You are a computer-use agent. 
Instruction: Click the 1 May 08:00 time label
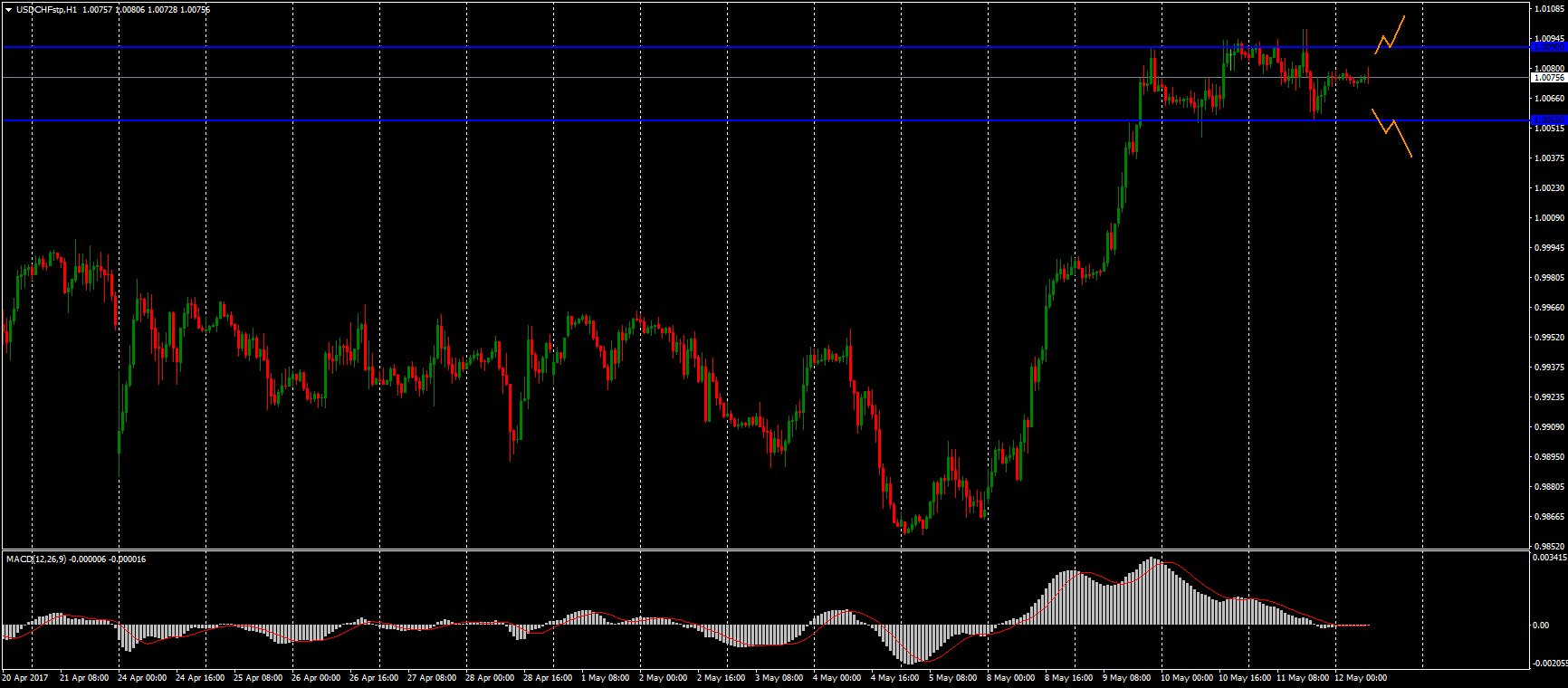coord(604,678)
